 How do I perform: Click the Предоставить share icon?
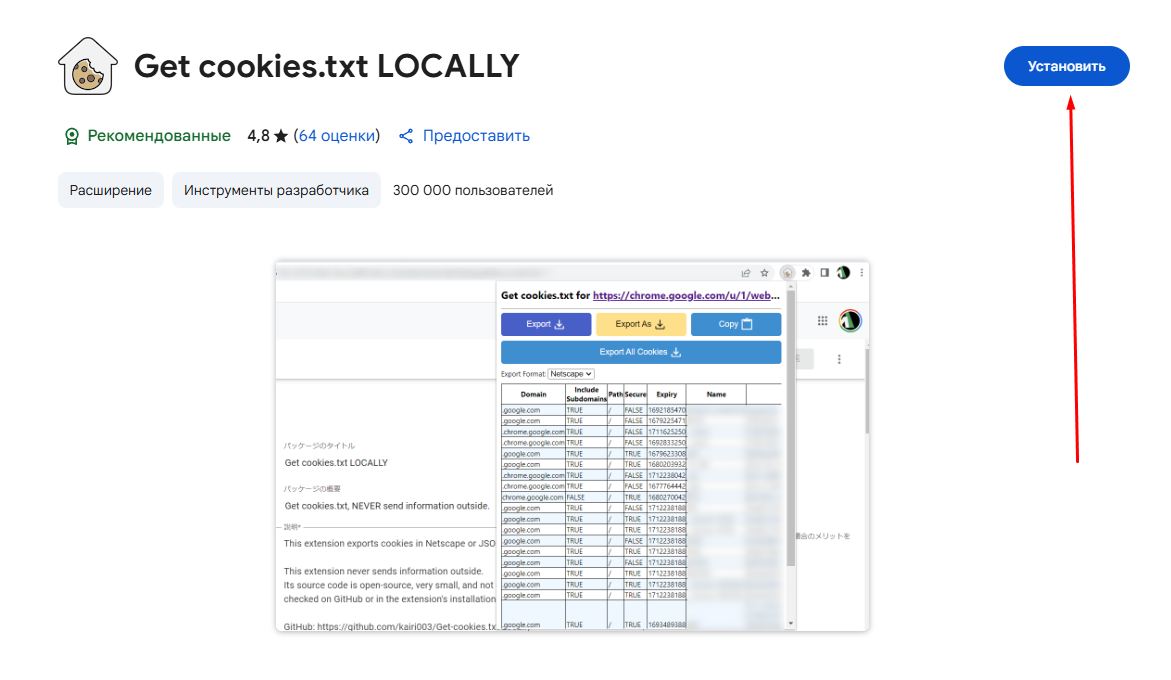(x=406, y=136)
